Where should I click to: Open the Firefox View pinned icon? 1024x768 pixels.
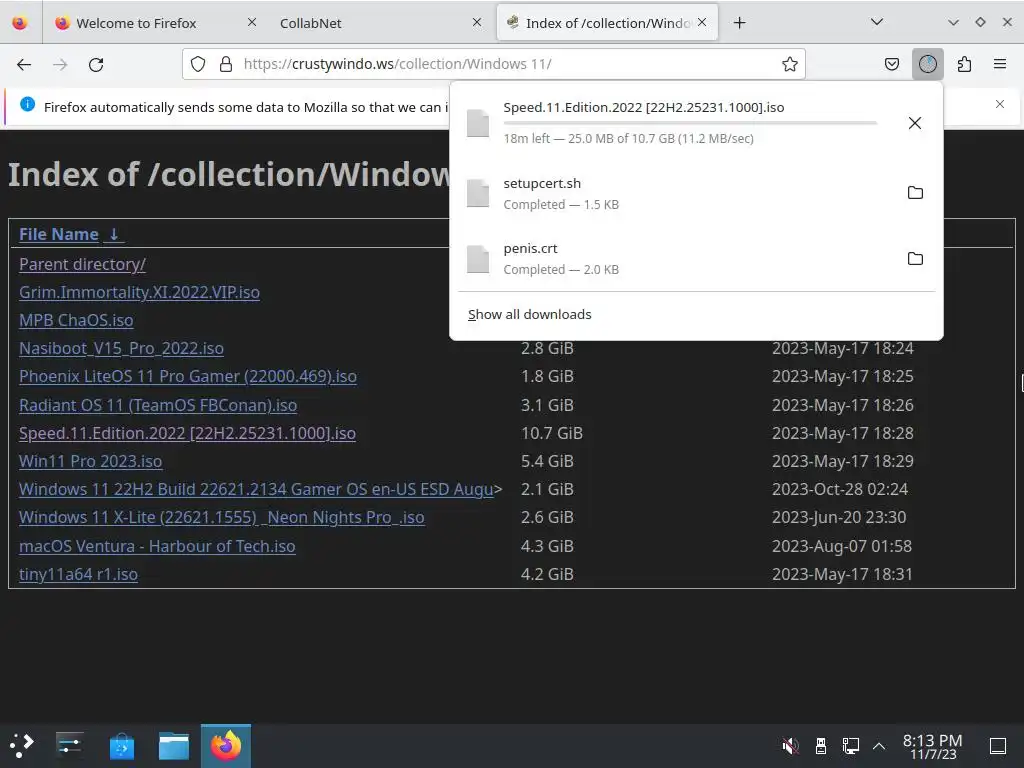pyautogui.click(x=20, y=23)
